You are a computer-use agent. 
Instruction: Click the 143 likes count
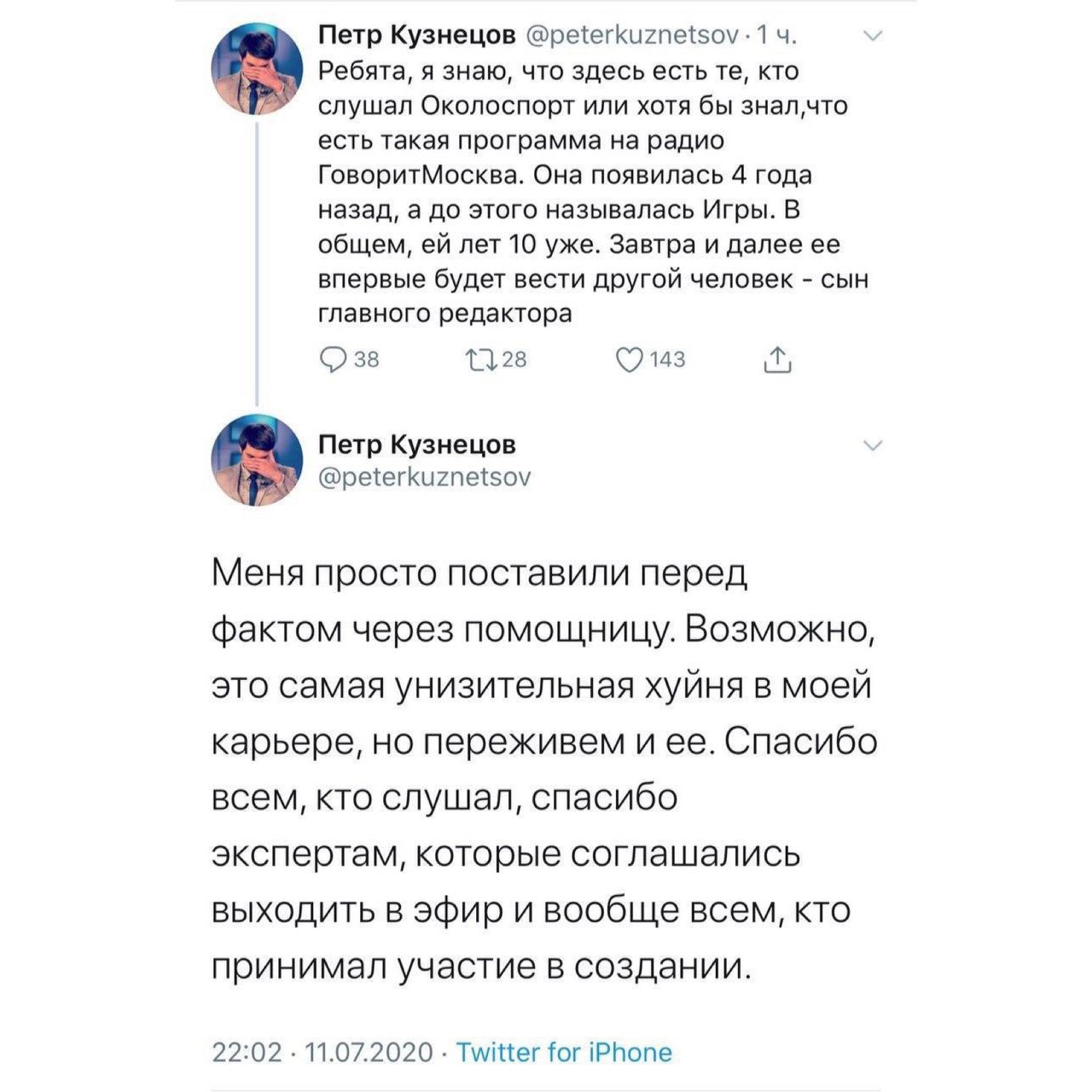coord(667,361)
